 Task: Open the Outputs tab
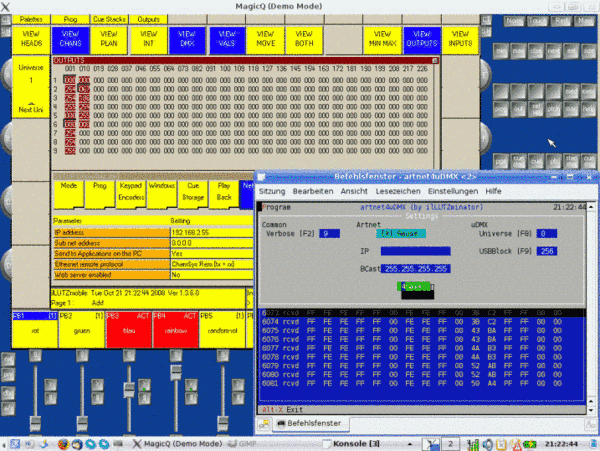pos(148,19)
